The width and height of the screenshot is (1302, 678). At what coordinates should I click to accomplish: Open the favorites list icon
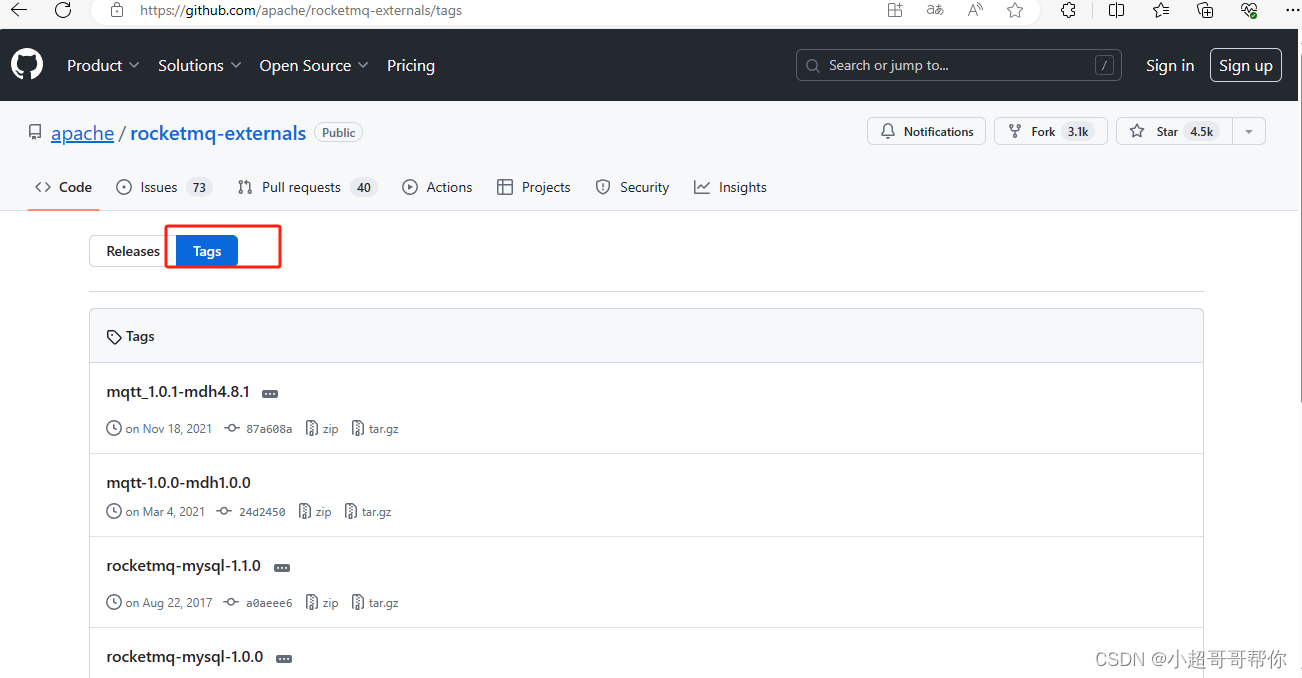[x=1160, y=10]
